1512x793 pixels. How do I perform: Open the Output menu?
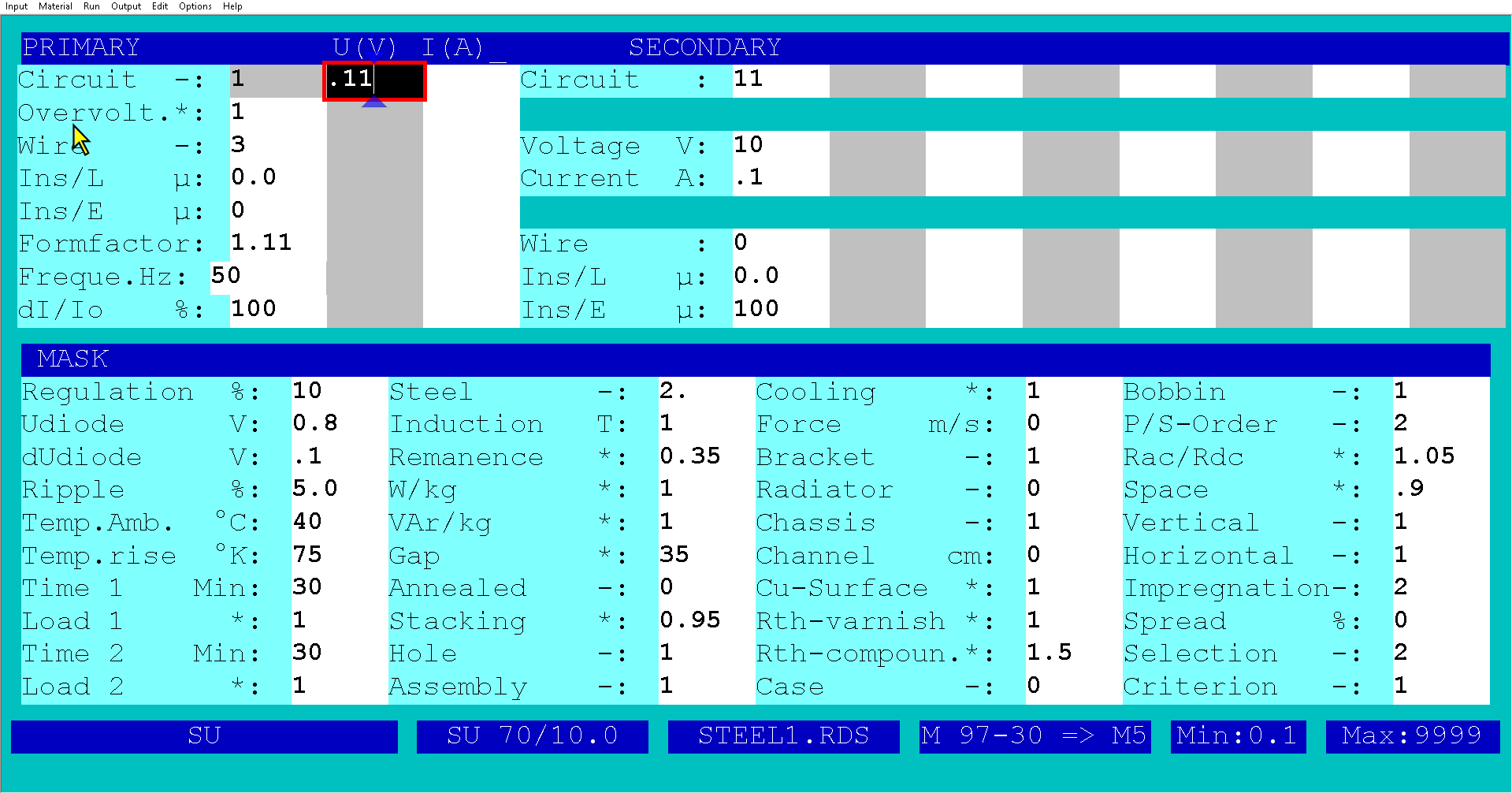(125, 6)
